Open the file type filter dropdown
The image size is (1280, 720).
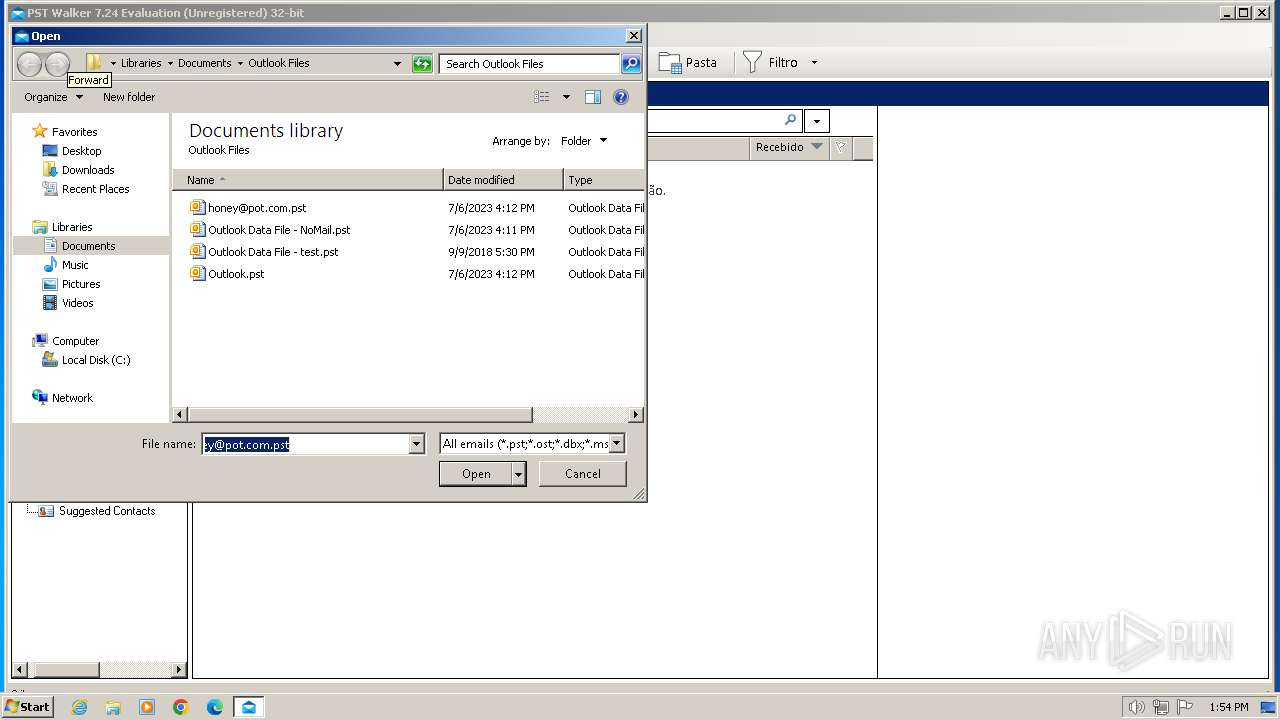pos(617,444)
